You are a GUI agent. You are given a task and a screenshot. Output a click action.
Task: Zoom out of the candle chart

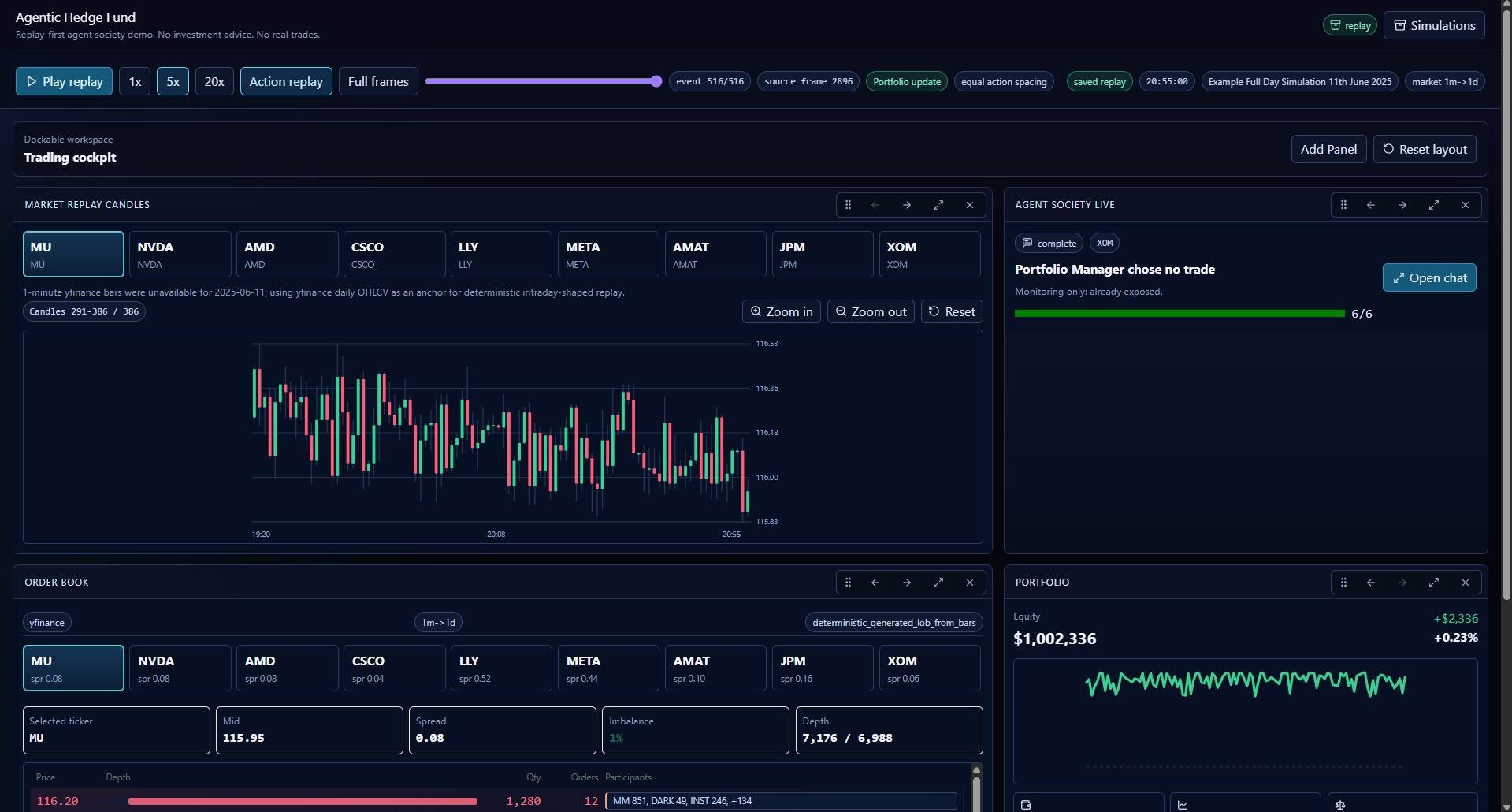pos(871,311)
